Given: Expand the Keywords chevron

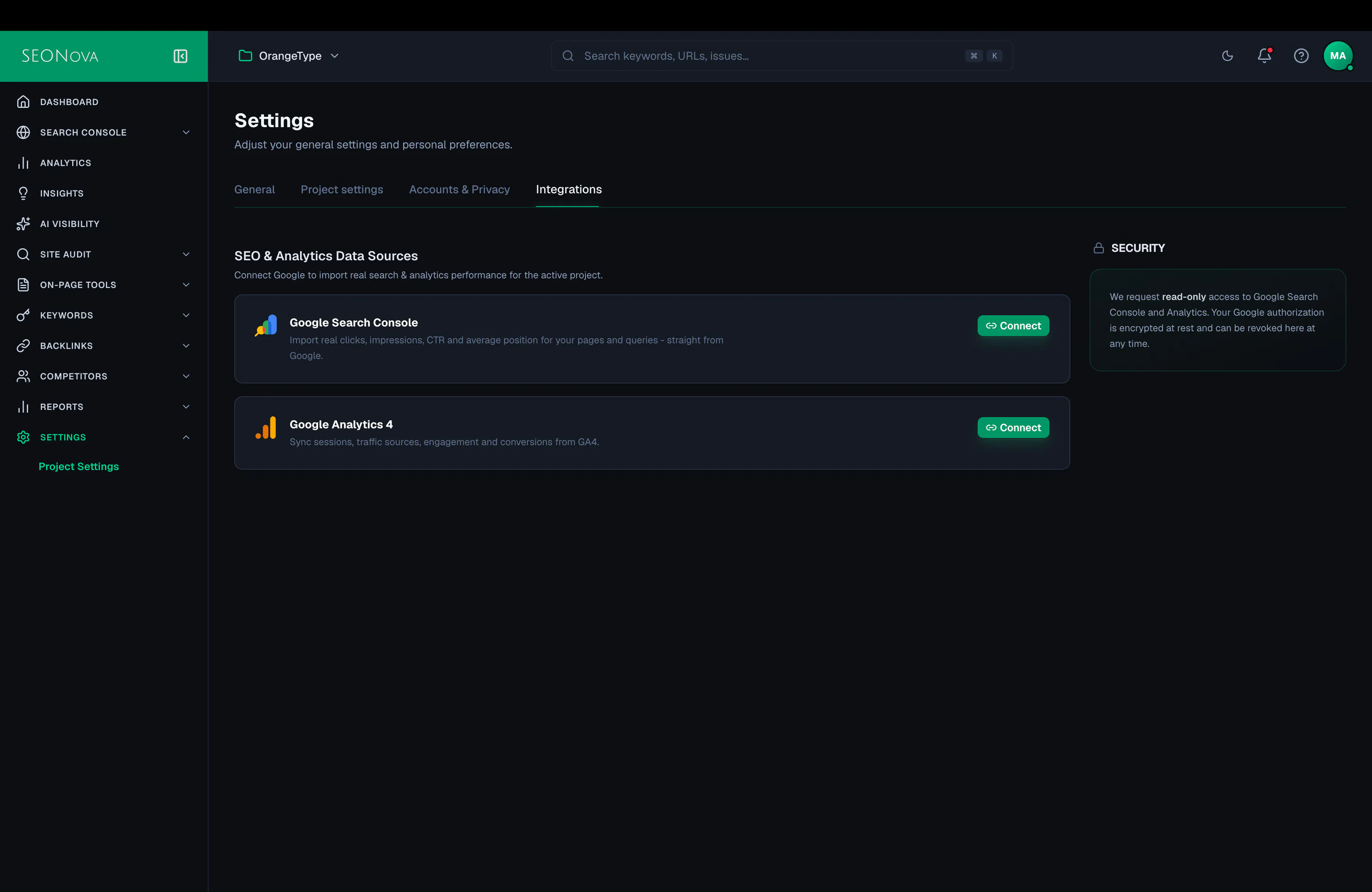Looking at the screenshot, I should click(x=186, y=315).
